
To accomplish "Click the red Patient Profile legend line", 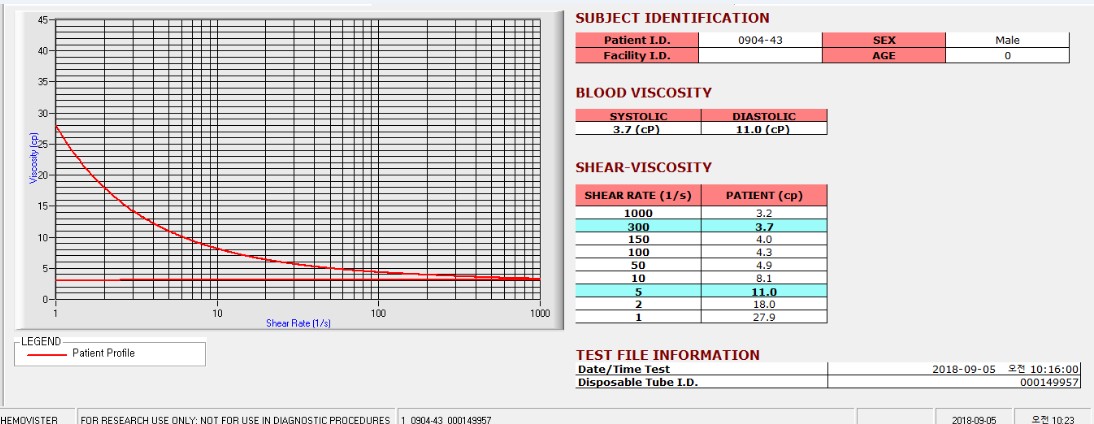I will pos(47,354).
